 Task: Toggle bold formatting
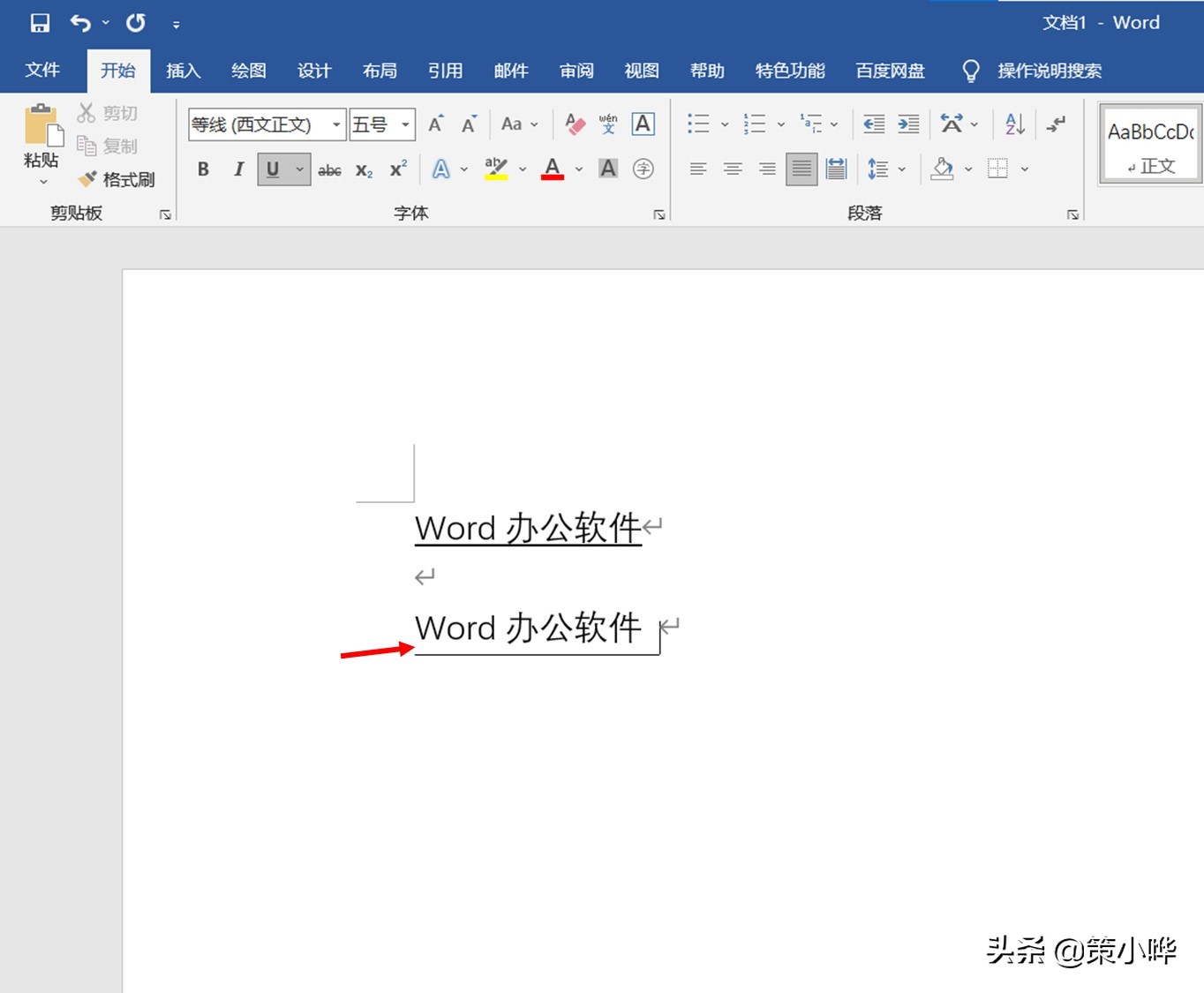[204, 169]
